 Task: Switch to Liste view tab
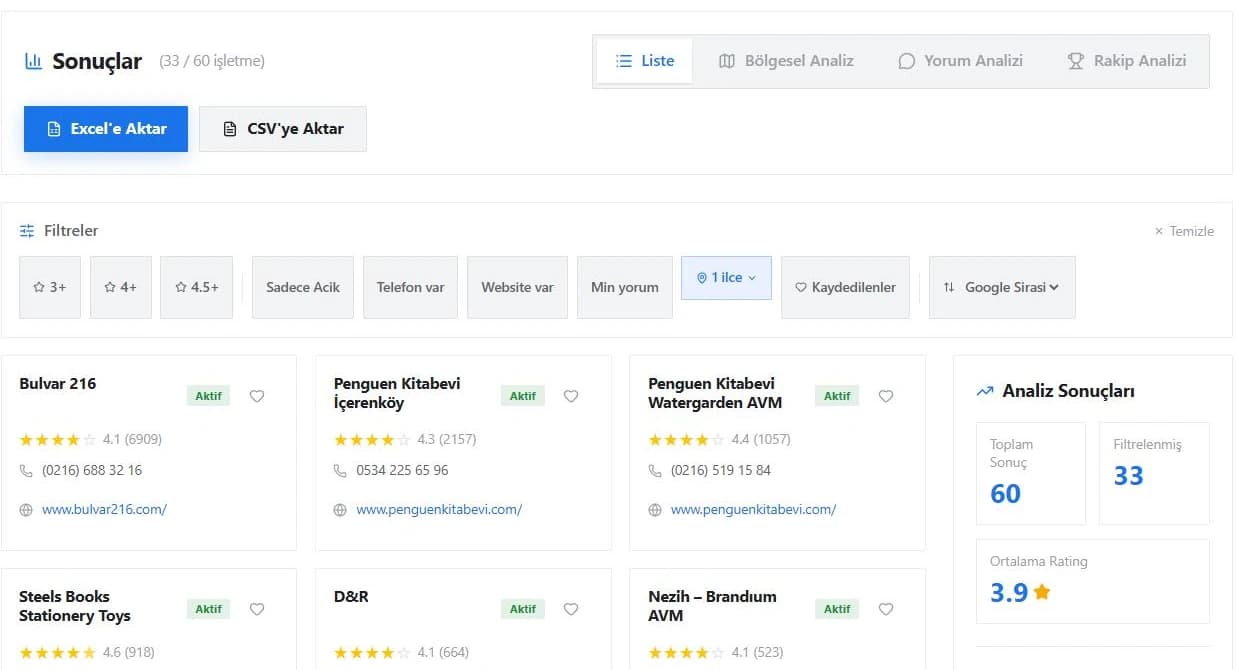click(x=645, y=61)
